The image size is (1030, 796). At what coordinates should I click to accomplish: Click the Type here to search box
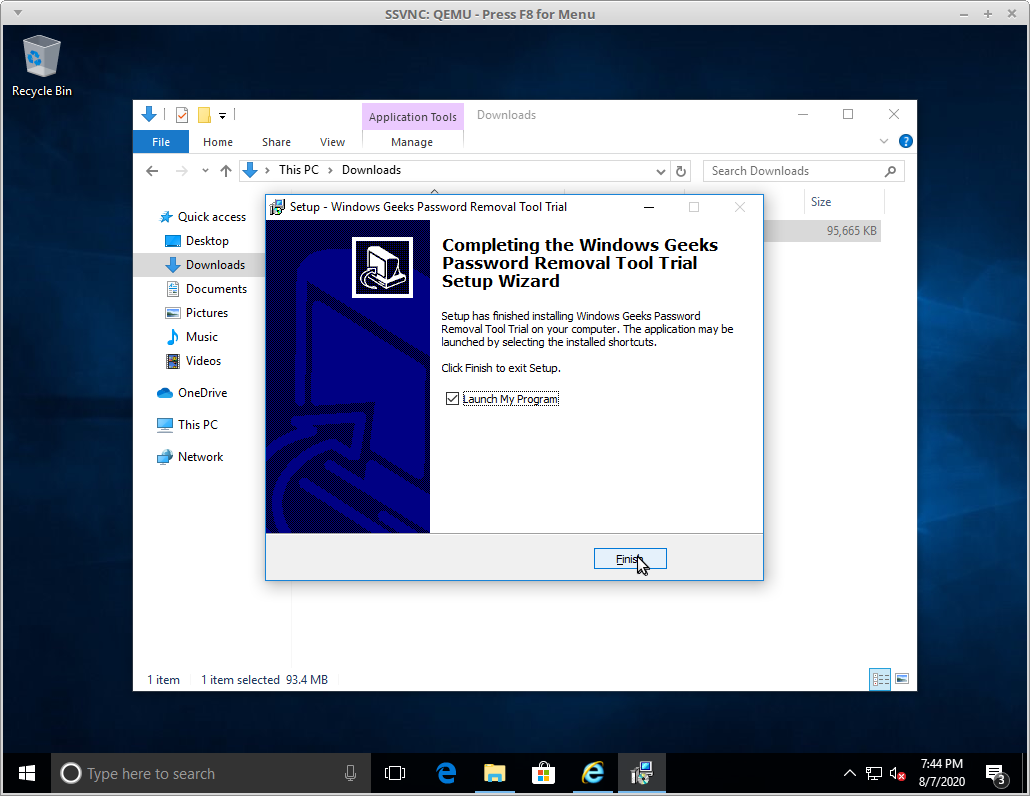pyautogui.click(x=211, y=774)
